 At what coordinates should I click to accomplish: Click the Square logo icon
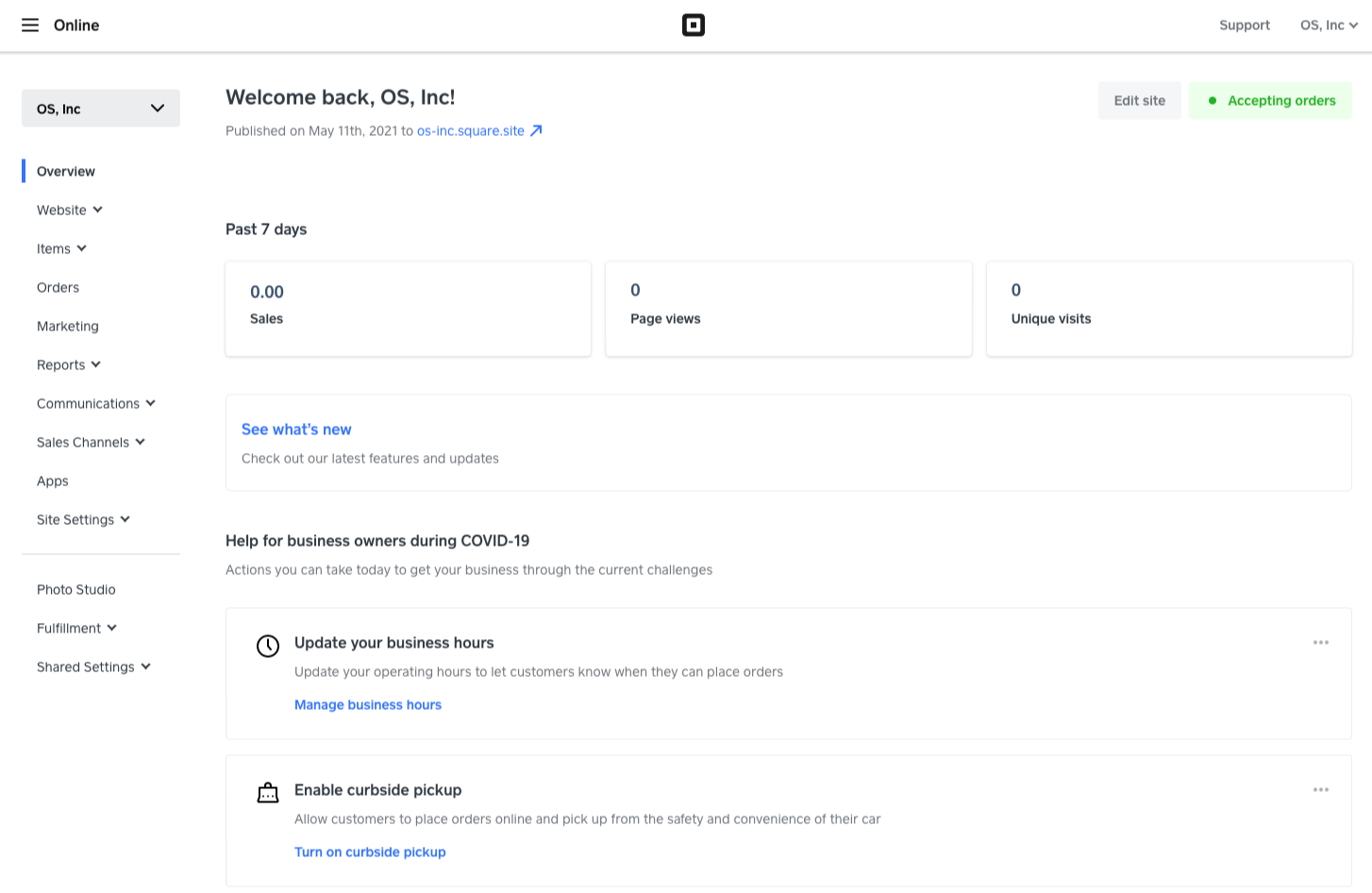pyautogui.click(x=694, y=25)
